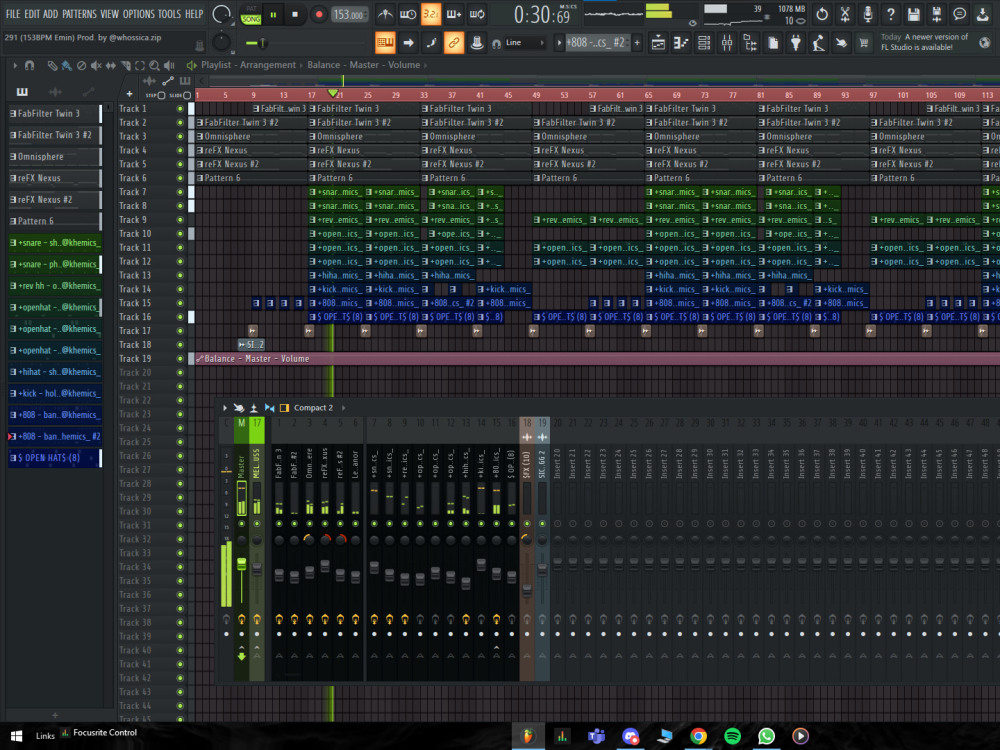Select the playlist Mute tool
The width and height of the screenshot is (1000, 750).
tap(96, 65)
